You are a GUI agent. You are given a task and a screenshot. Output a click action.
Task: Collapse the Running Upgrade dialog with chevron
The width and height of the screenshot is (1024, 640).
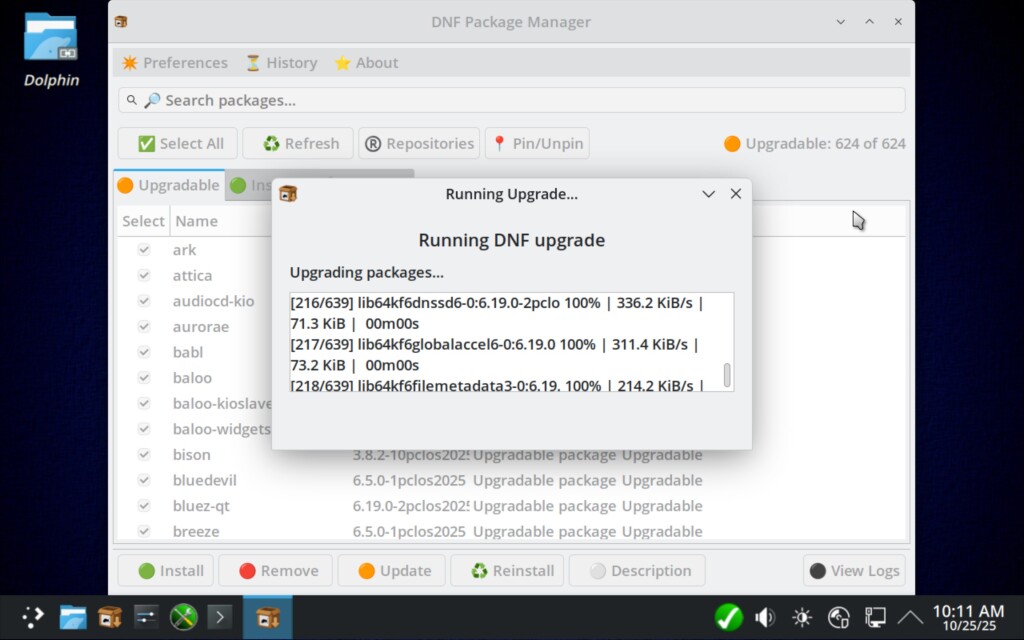708,194
